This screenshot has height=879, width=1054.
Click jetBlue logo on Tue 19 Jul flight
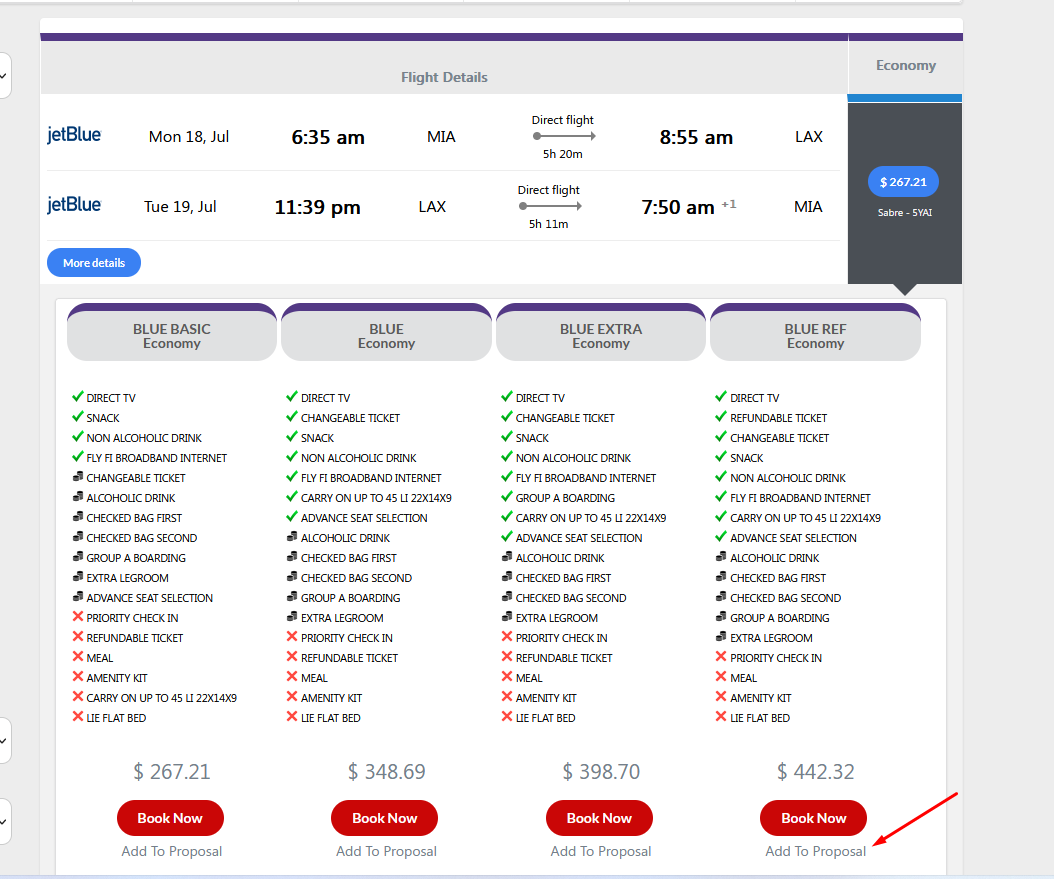74,204
